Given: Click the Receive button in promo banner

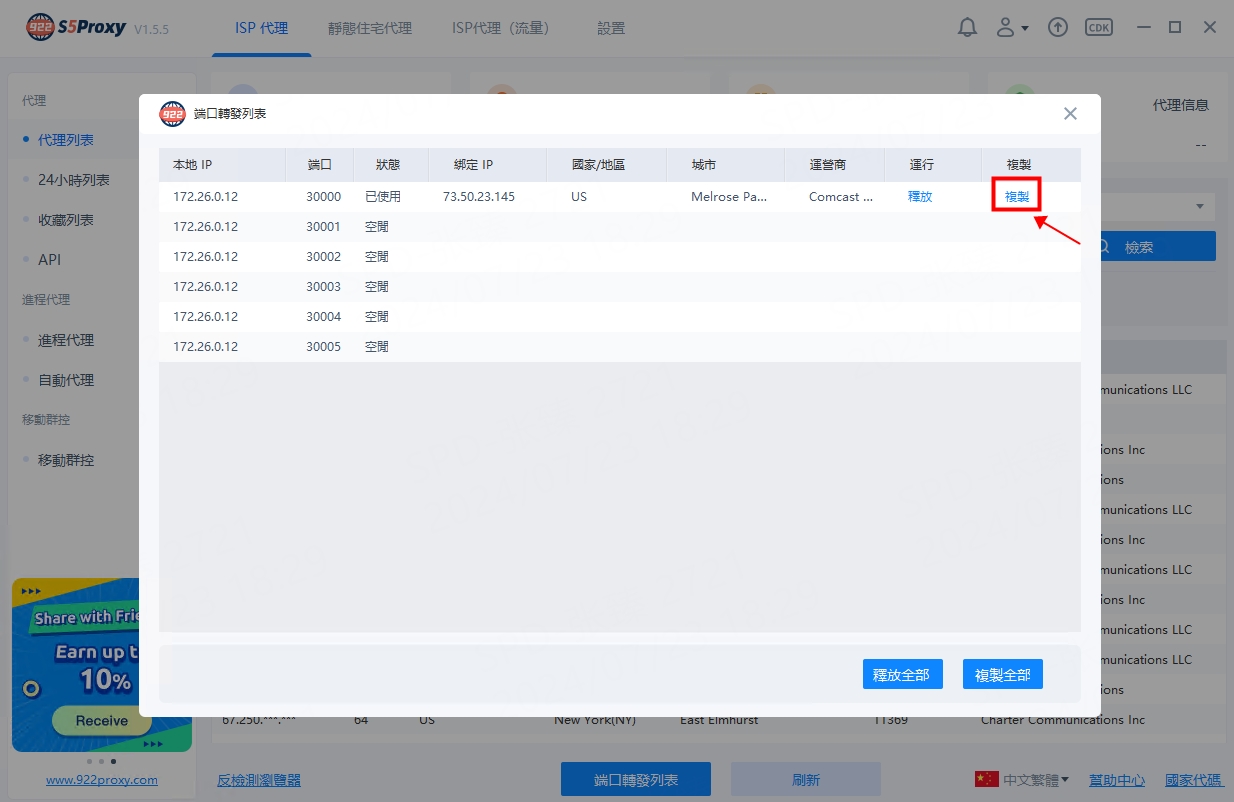Looking at the screenshot, I should coord(101,720).
